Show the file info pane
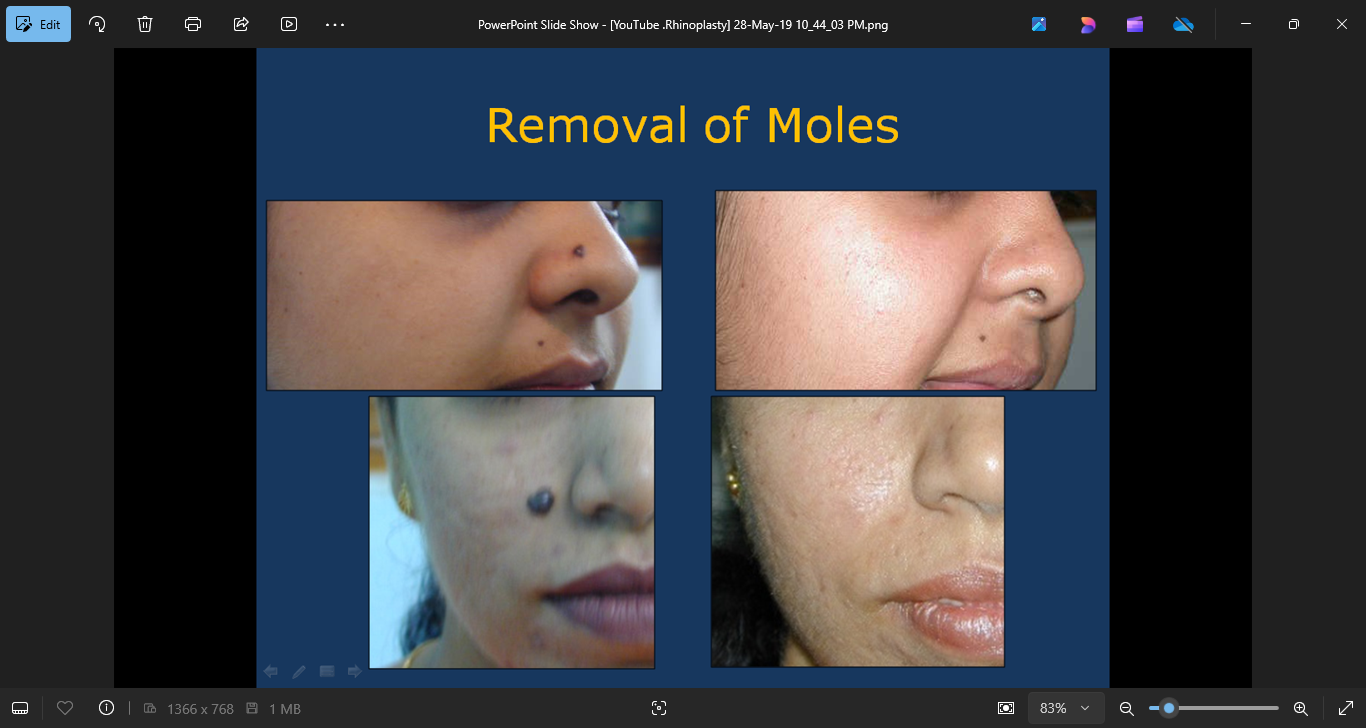 point(107,708)
